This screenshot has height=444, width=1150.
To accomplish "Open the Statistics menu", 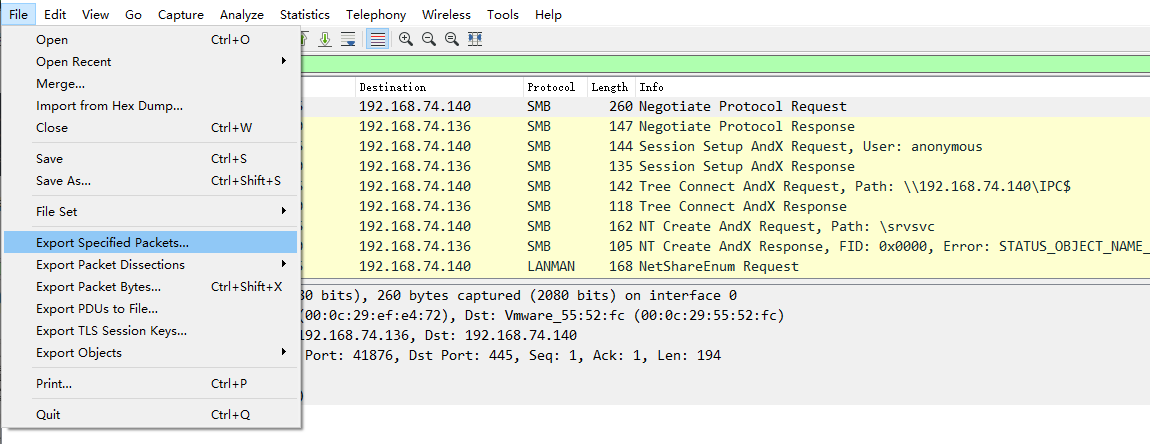I will 305,15.
